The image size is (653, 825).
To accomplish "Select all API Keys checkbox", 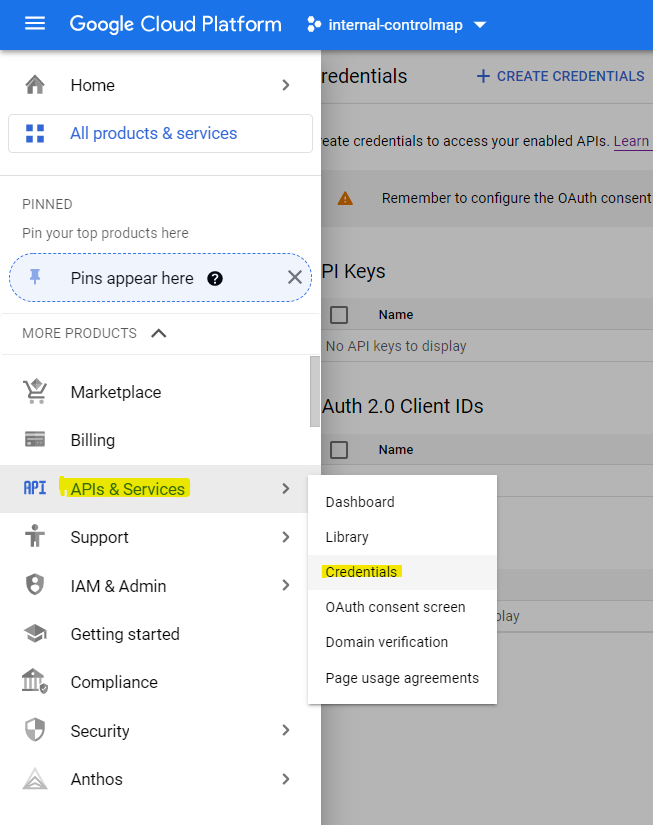I will (339, 315).
